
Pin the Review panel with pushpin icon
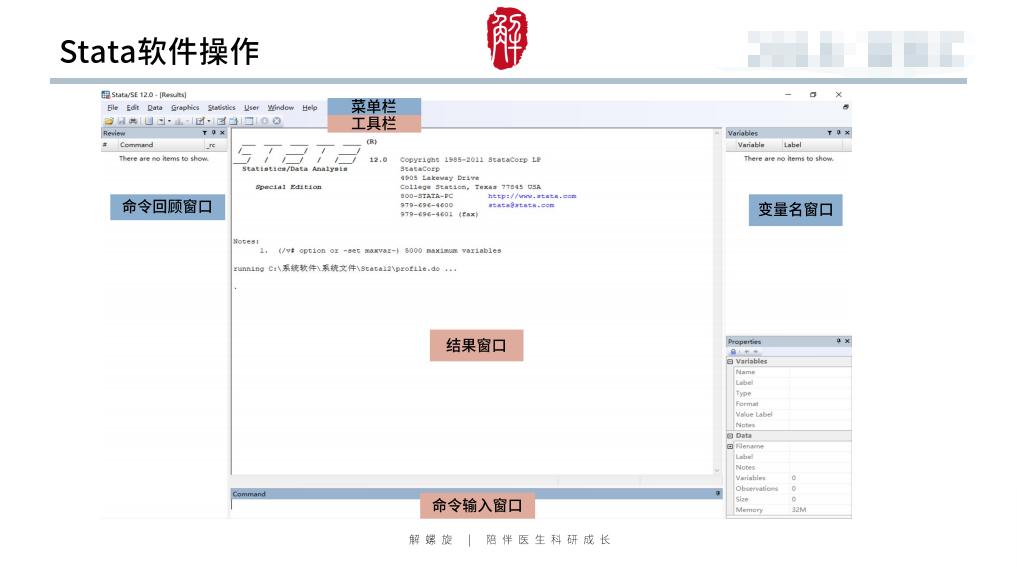[x=213, y=133]
